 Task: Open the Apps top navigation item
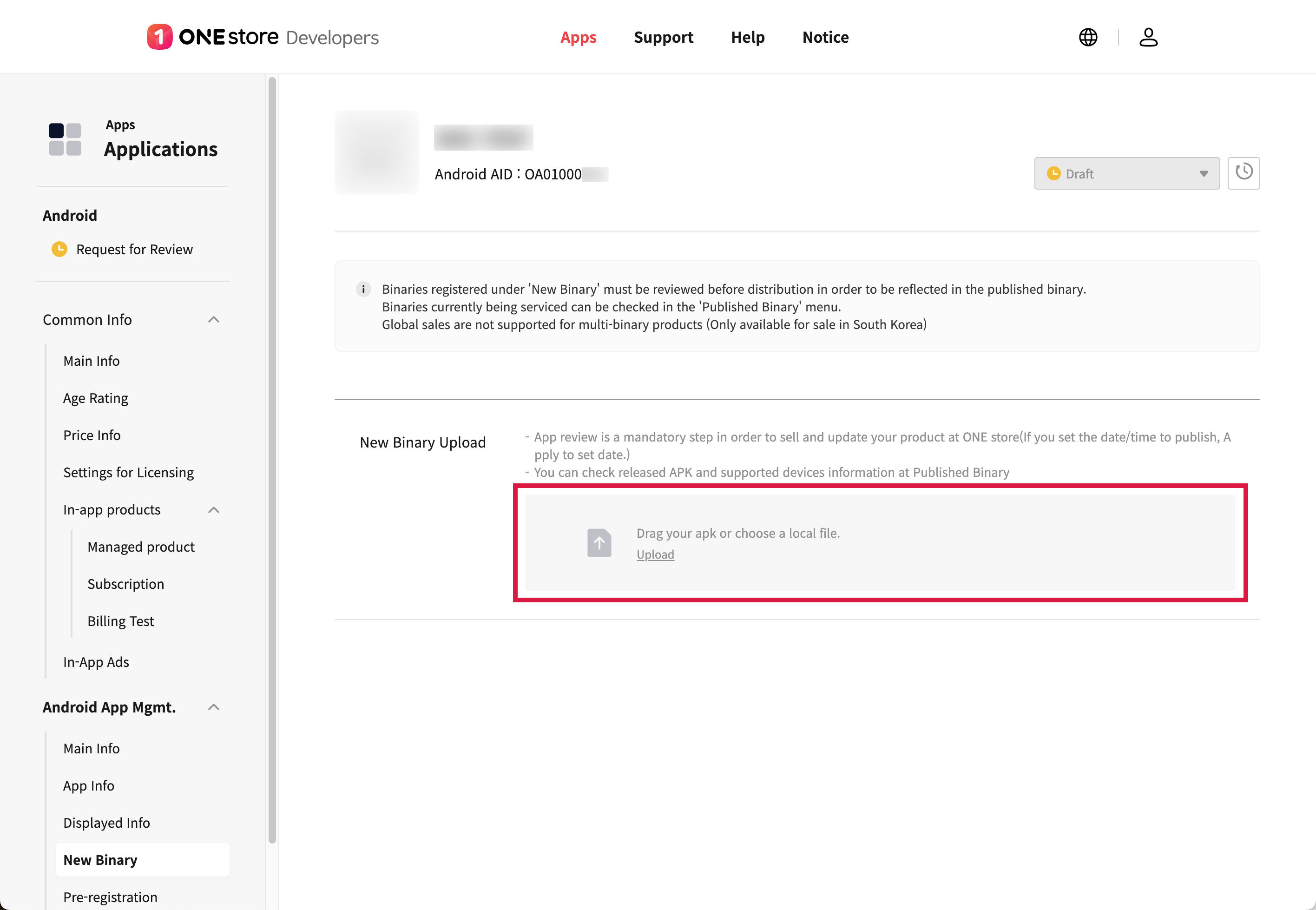(x=578, y=37)
